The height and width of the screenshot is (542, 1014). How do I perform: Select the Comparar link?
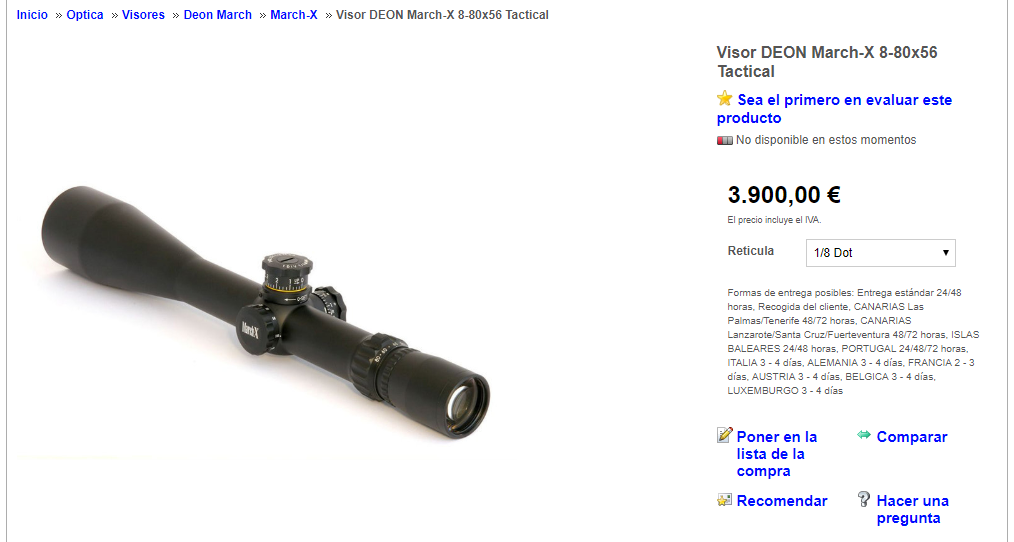coord(912,437)
